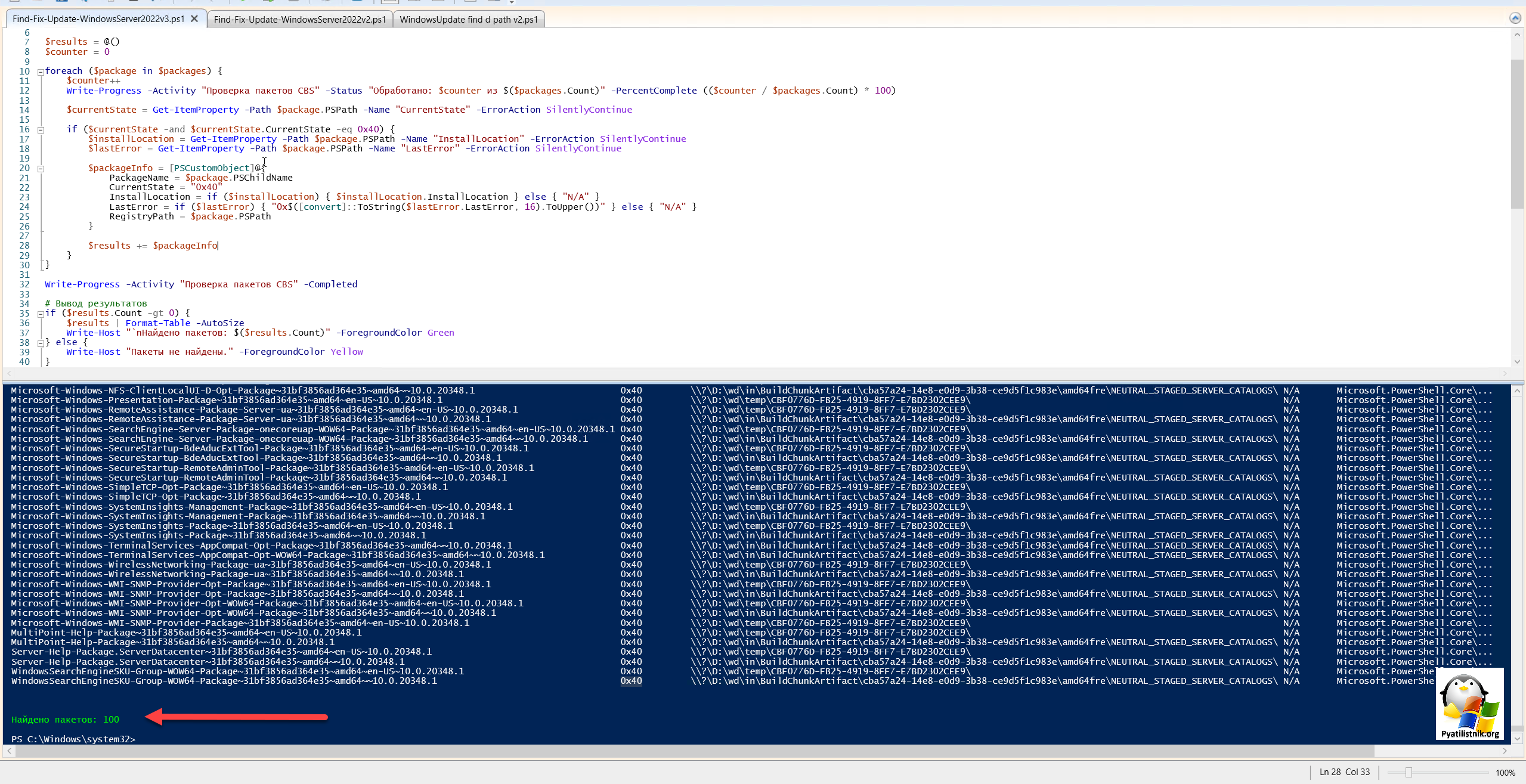The width and height of the screenshot is (1526, 784).
Task: Open WindowsUpdate find d path v2.ps1 tab
Action: coord(469,20)
